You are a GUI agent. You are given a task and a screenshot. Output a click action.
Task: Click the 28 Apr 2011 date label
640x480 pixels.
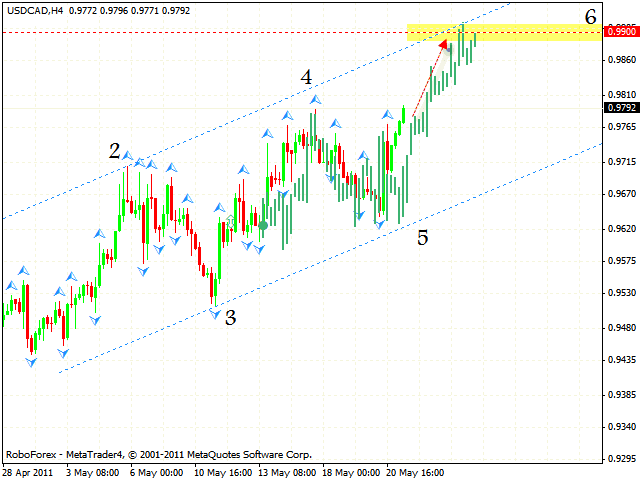pos(30,471)
